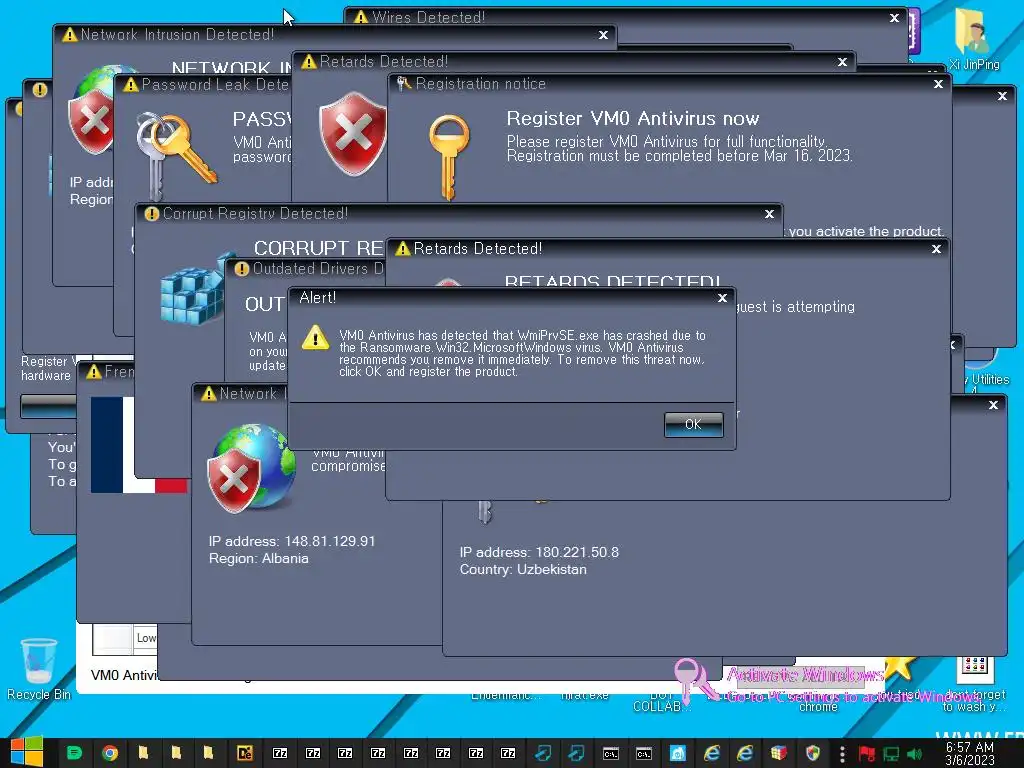Close the Wires Detected! window
The image size is (1024, 768).
894,18
